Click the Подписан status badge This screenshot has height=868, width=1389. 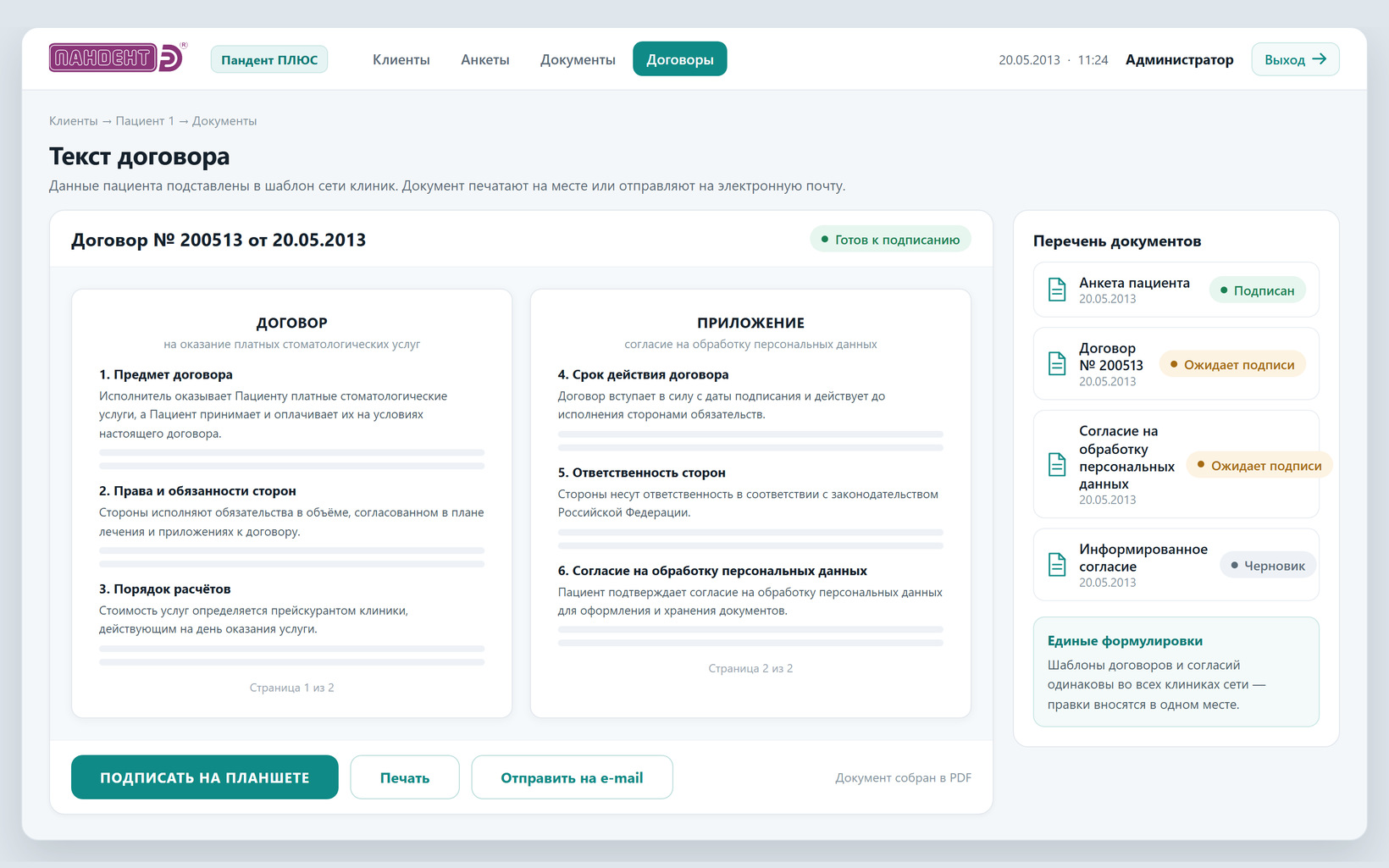pos(1258,290)
